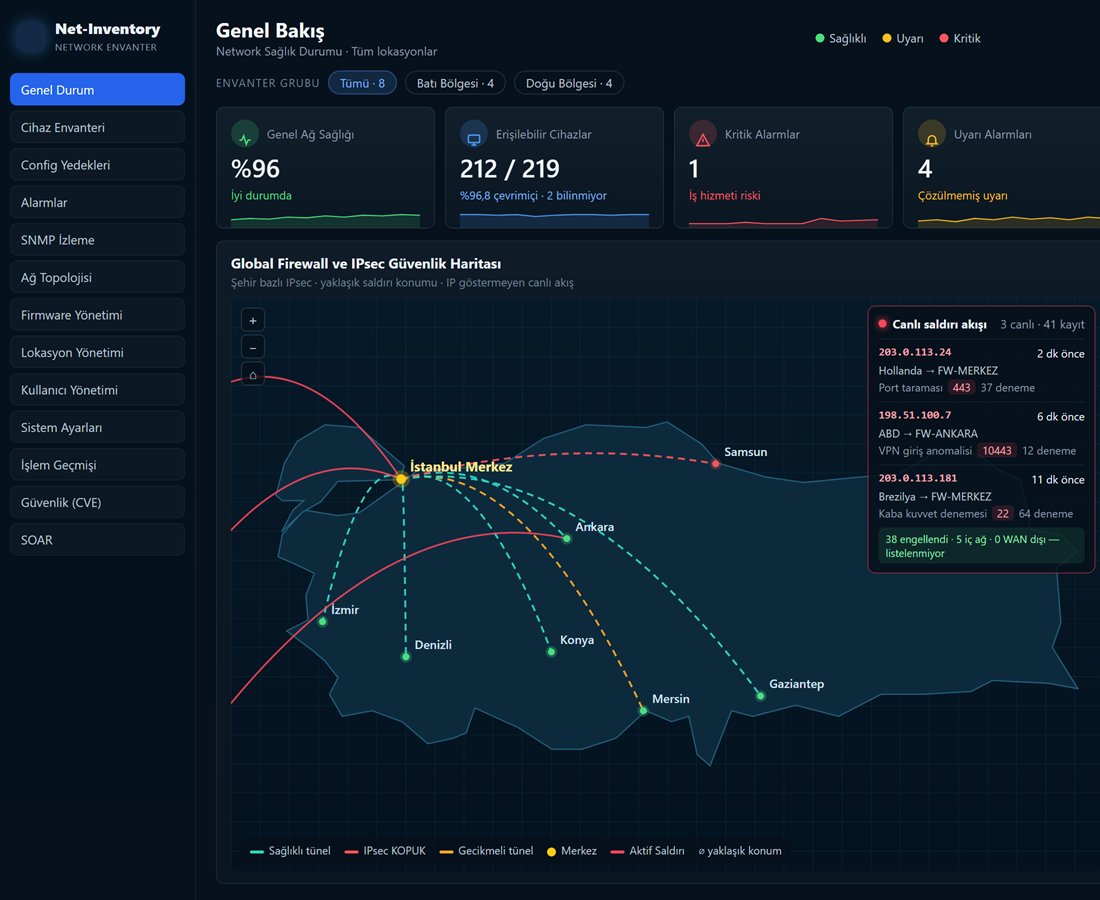Navigate to SOAR
The image size is (1100, 900).
tap(98, 540)
